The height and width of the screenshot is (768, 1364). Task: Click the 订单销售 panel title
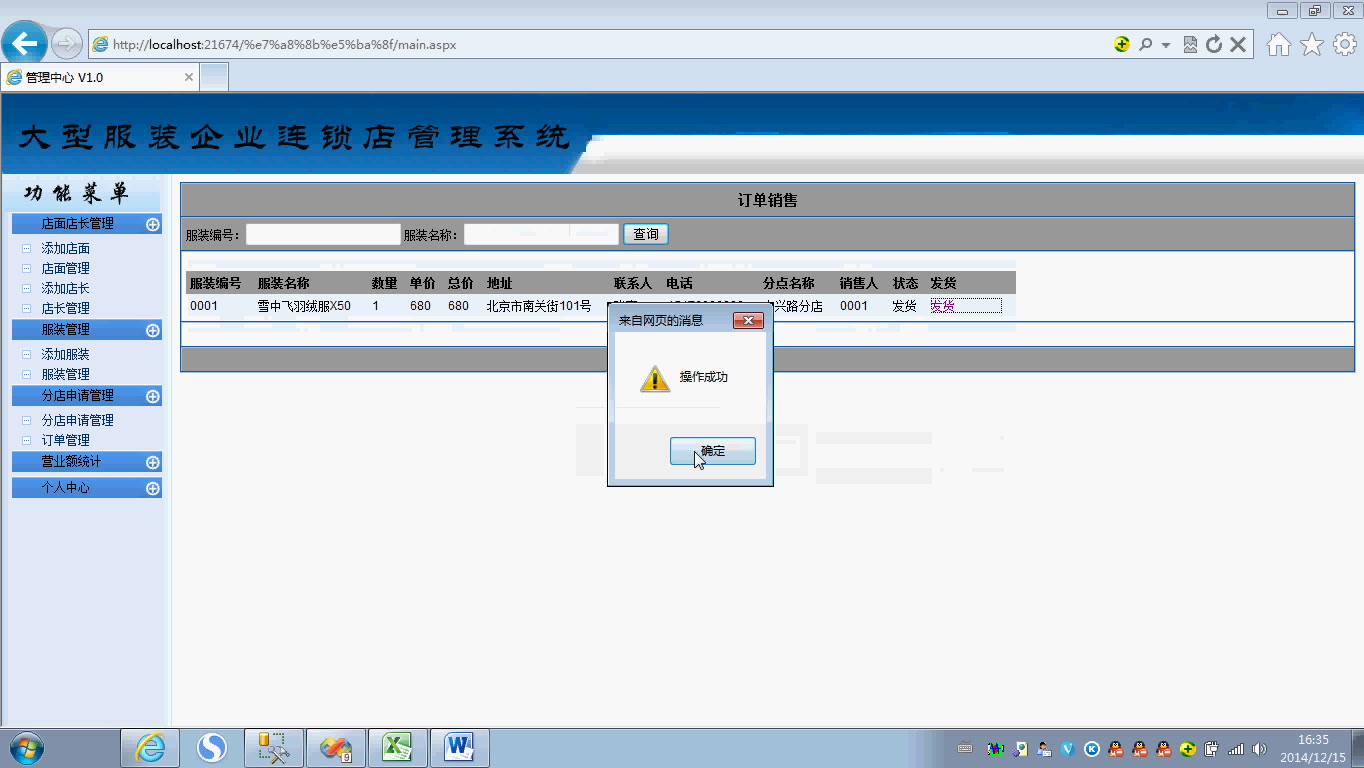pos(767,200)
